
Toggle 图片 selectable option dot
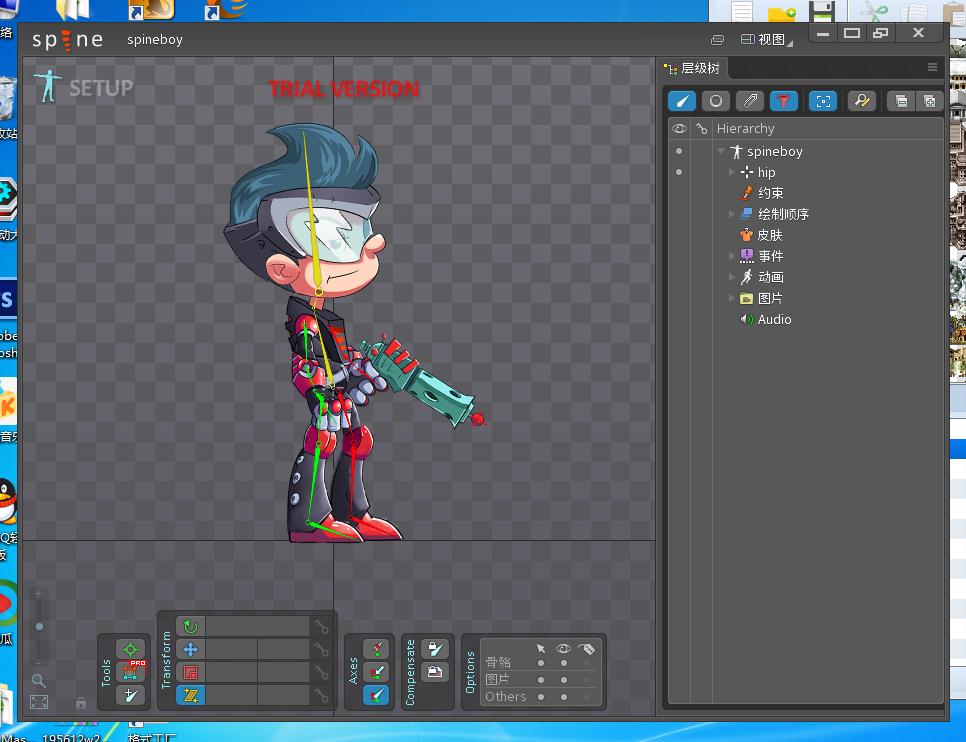pos(541,680)
